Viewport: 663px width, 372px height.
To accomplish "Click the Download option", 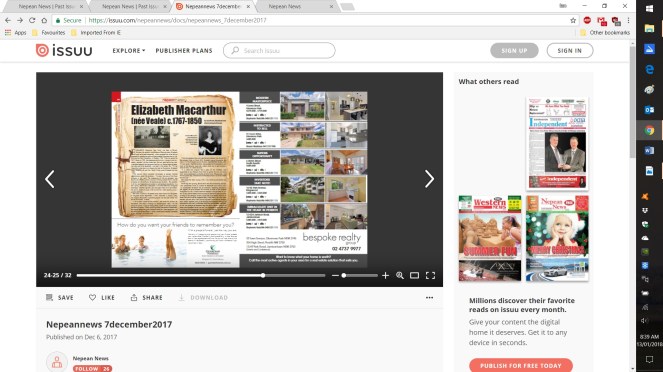I will click(203, 298).
